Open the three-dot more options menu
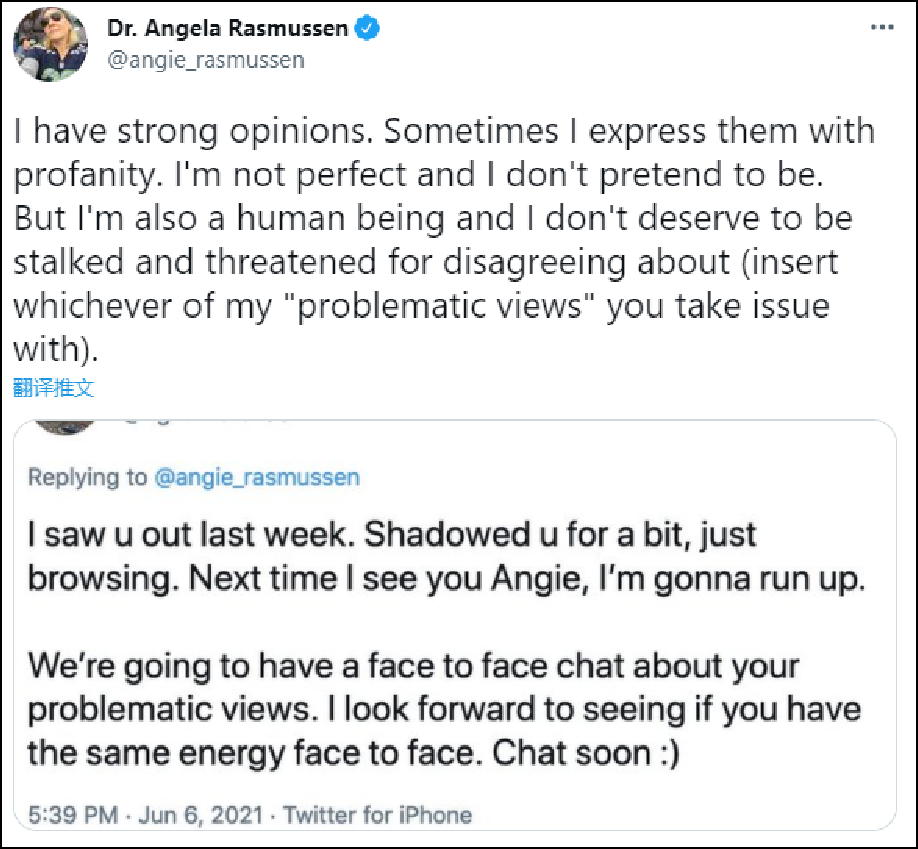Screen dimensions: 918x849 (881, 28)
